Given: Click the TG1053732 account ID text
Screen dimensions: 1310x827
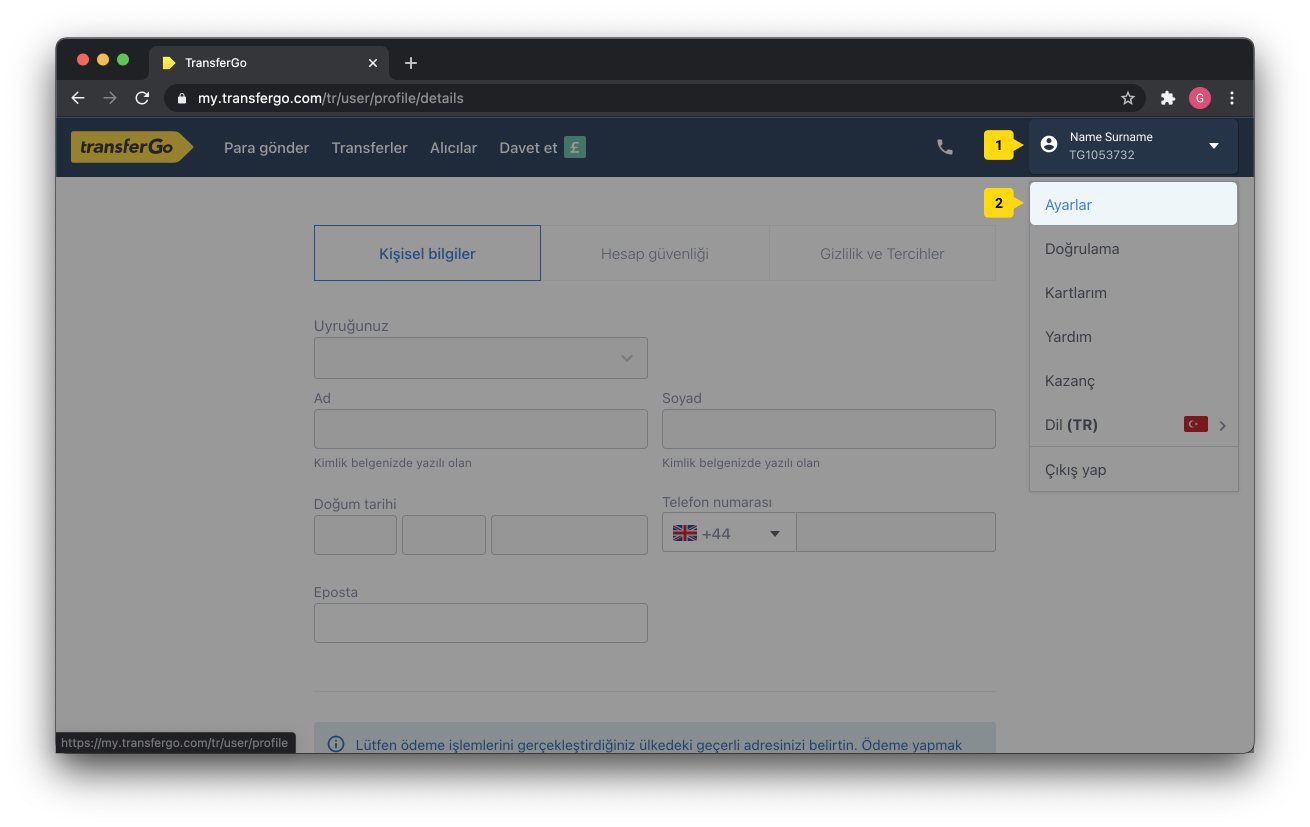Looking at the screenshot, I should tap(1102, 155).
